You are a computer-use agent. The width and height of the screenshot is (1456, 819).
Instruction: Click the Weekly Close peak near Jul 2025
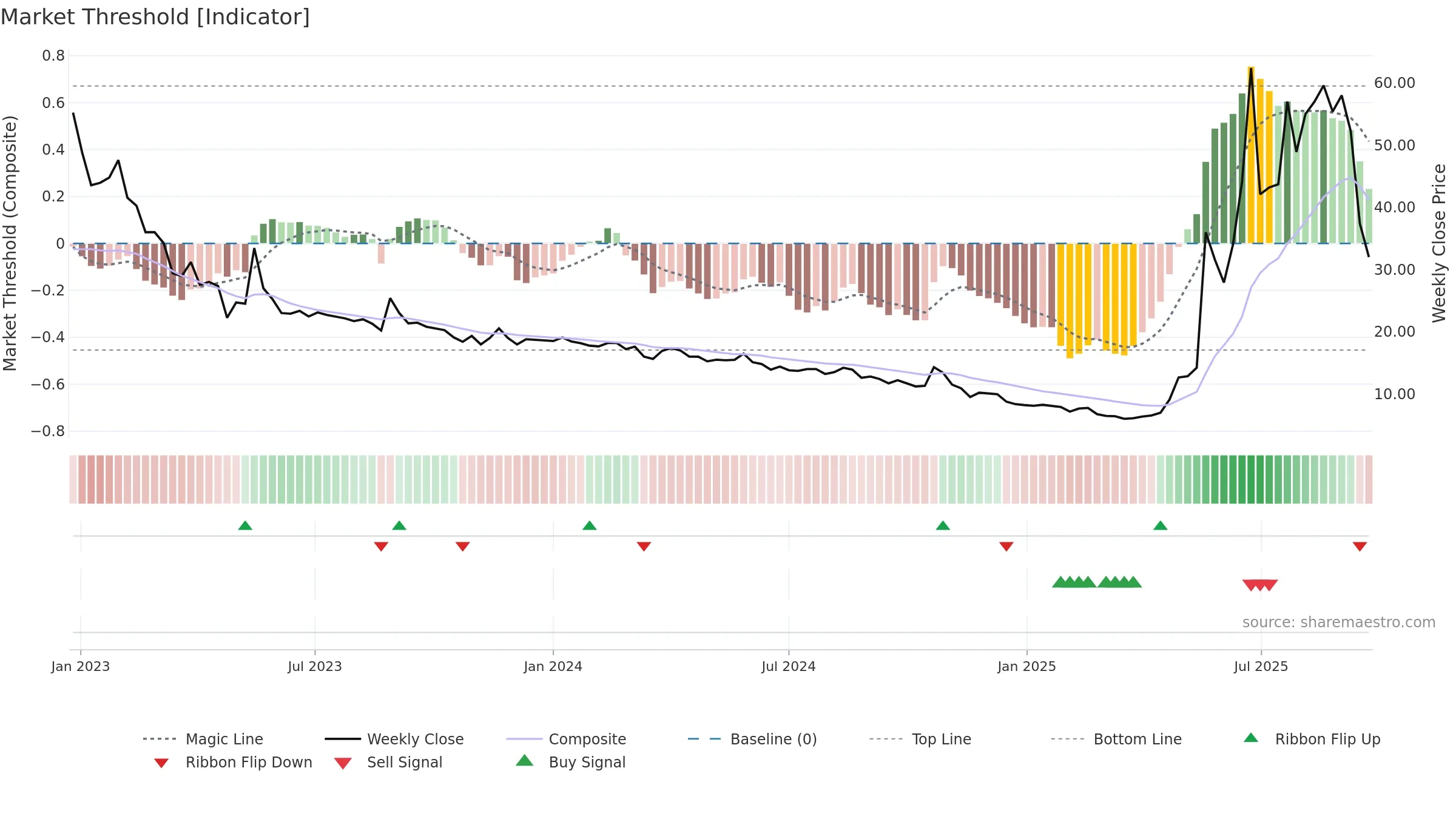click(1251, 69)
